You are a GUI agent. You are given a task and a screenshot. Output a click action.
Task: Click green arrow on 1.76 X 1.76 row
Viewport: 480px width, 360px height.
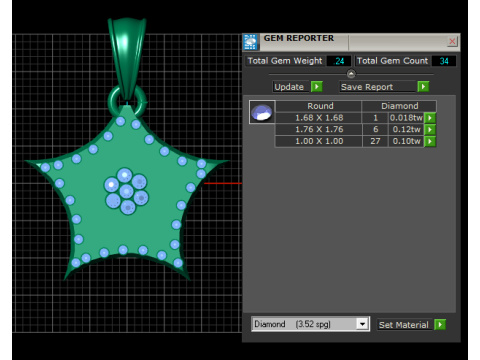430,129
